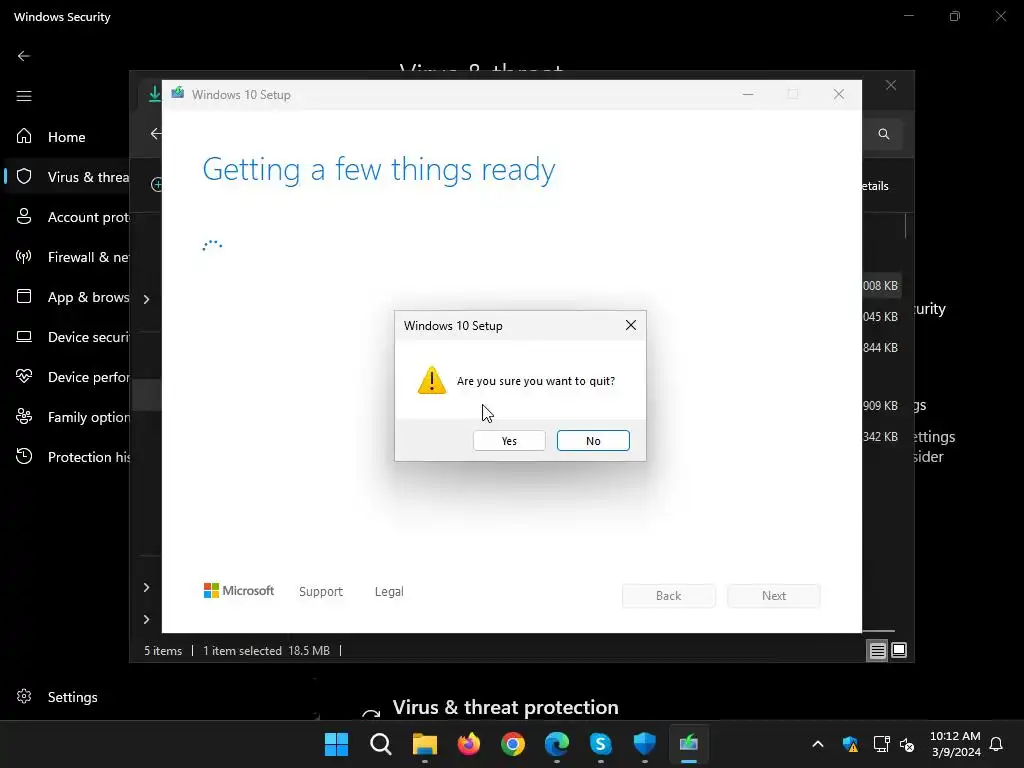Select Virus & threat protection in the Windows Security sidebar
The image size is (1024, 768).
coord(67,177)
